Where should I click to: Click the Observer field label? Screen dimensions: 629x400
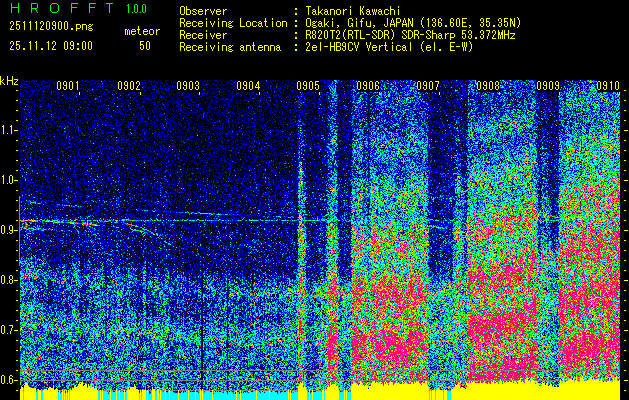[x=203, y=11]
